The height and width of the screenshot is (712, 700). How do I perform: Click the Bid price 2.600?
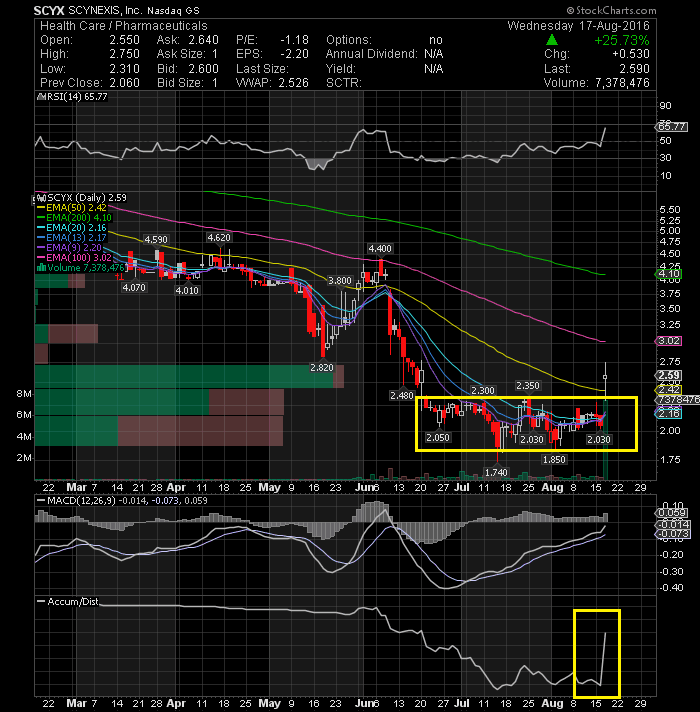pos(203,69)
